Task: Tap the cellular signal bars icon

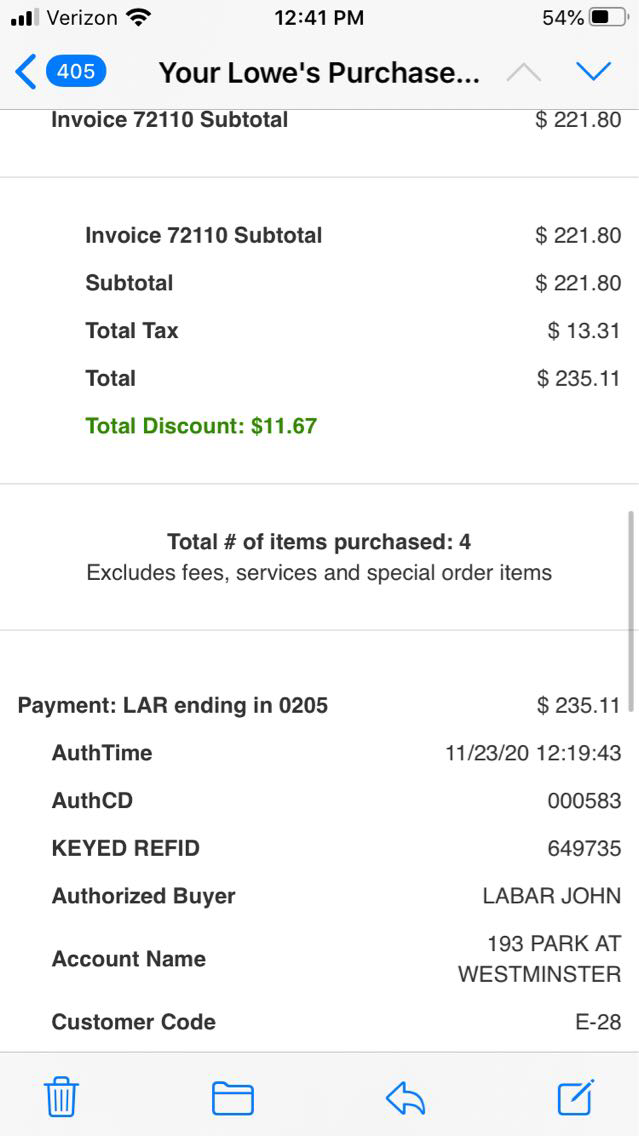Action: (x=24, y=18)
